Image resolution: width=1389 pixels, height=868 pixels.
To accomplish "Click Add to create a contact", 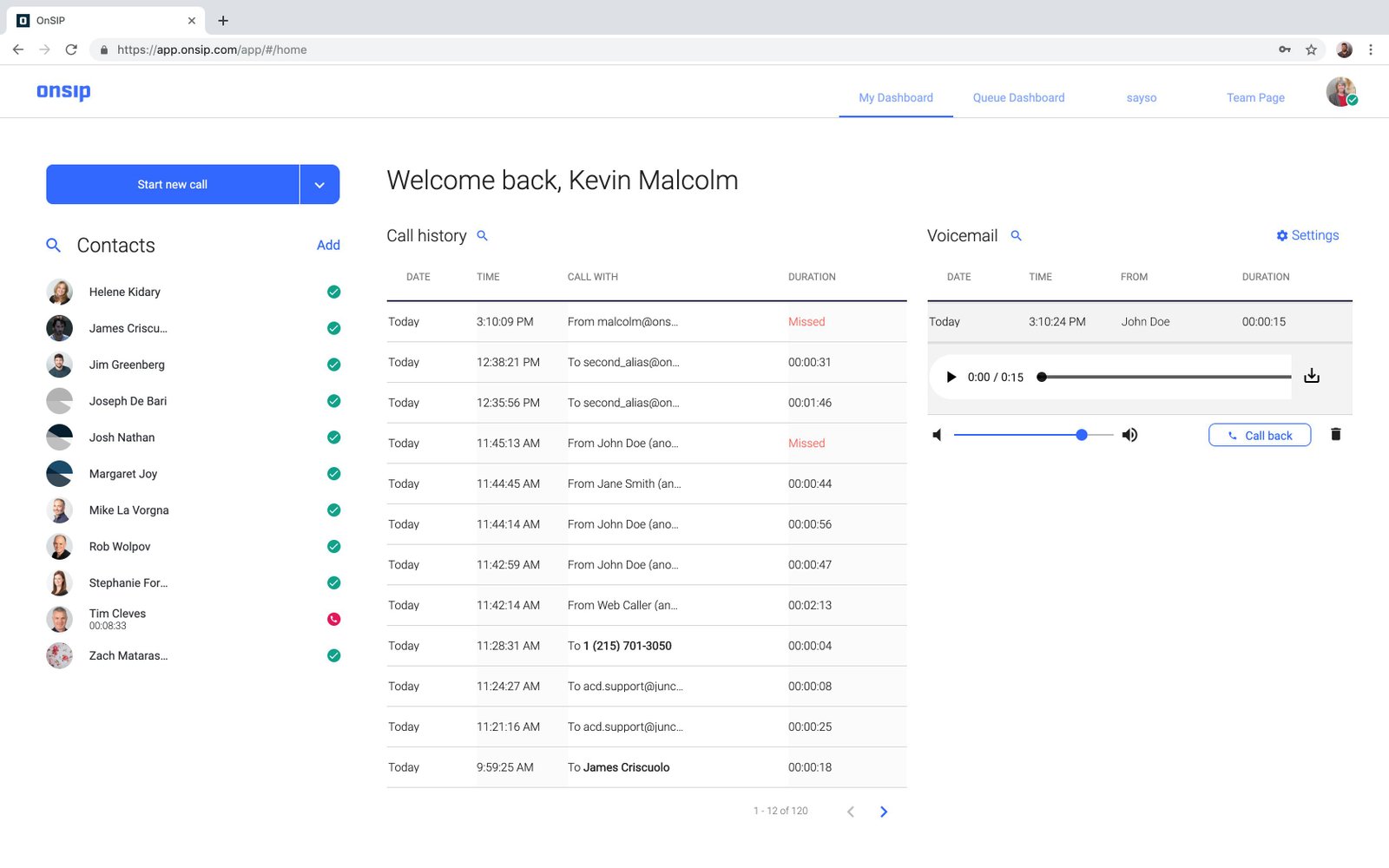I will 328,246.
